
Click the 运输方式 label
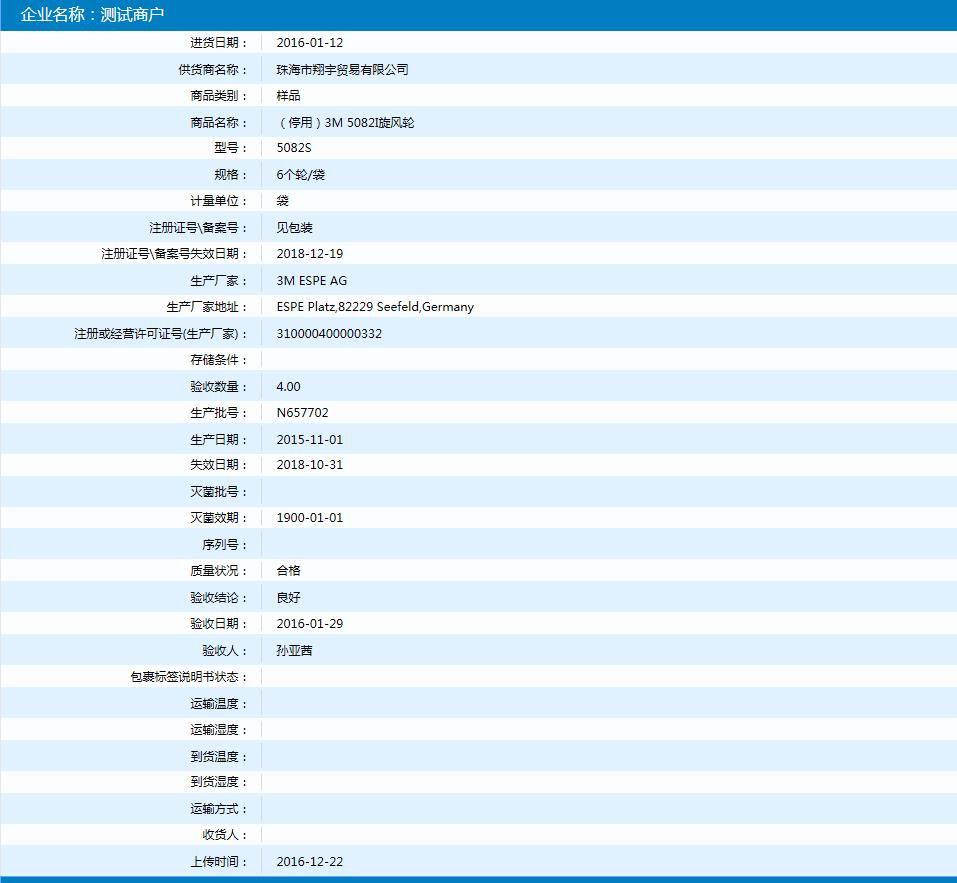pos(218,809)
